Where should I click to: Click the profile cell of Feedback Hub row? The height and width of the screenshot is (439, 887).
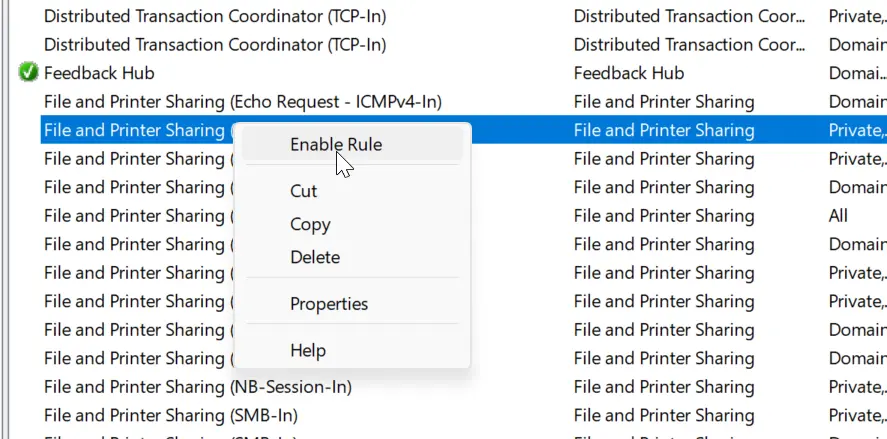(x=858, y=73)
